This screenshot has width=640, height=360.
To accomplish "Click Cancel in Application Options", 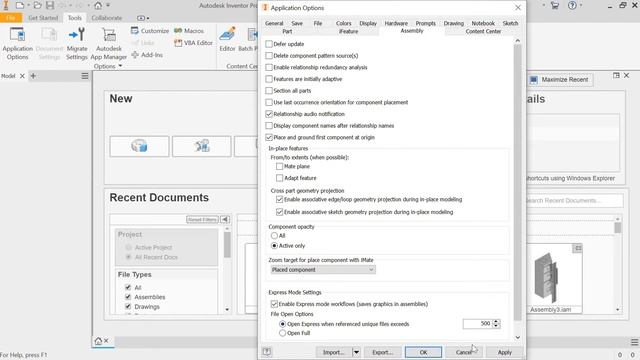I will (463, 352).
